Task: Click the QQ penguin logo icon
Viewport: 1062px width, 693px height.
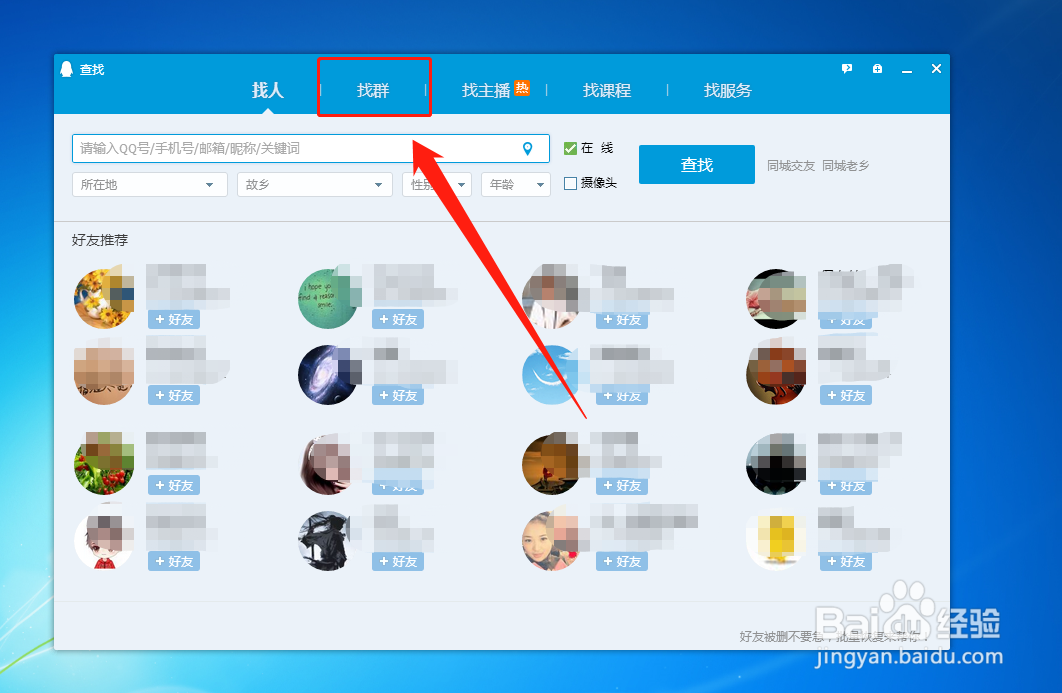Action: (66, 69)
